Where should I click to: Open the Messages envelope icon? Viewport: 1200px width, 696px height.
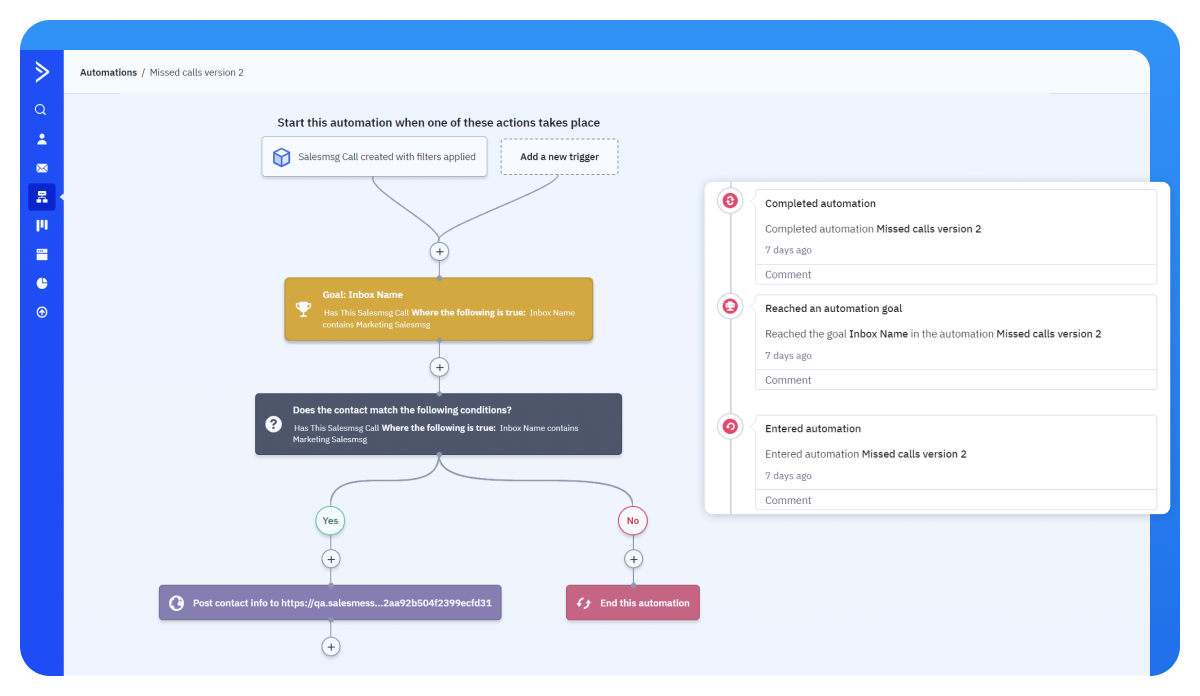click(41, 167)
